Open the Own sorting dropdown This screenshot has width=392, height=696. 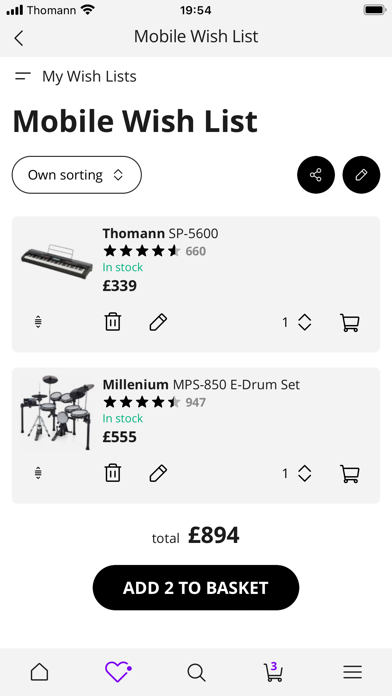(x=77, y=175)
